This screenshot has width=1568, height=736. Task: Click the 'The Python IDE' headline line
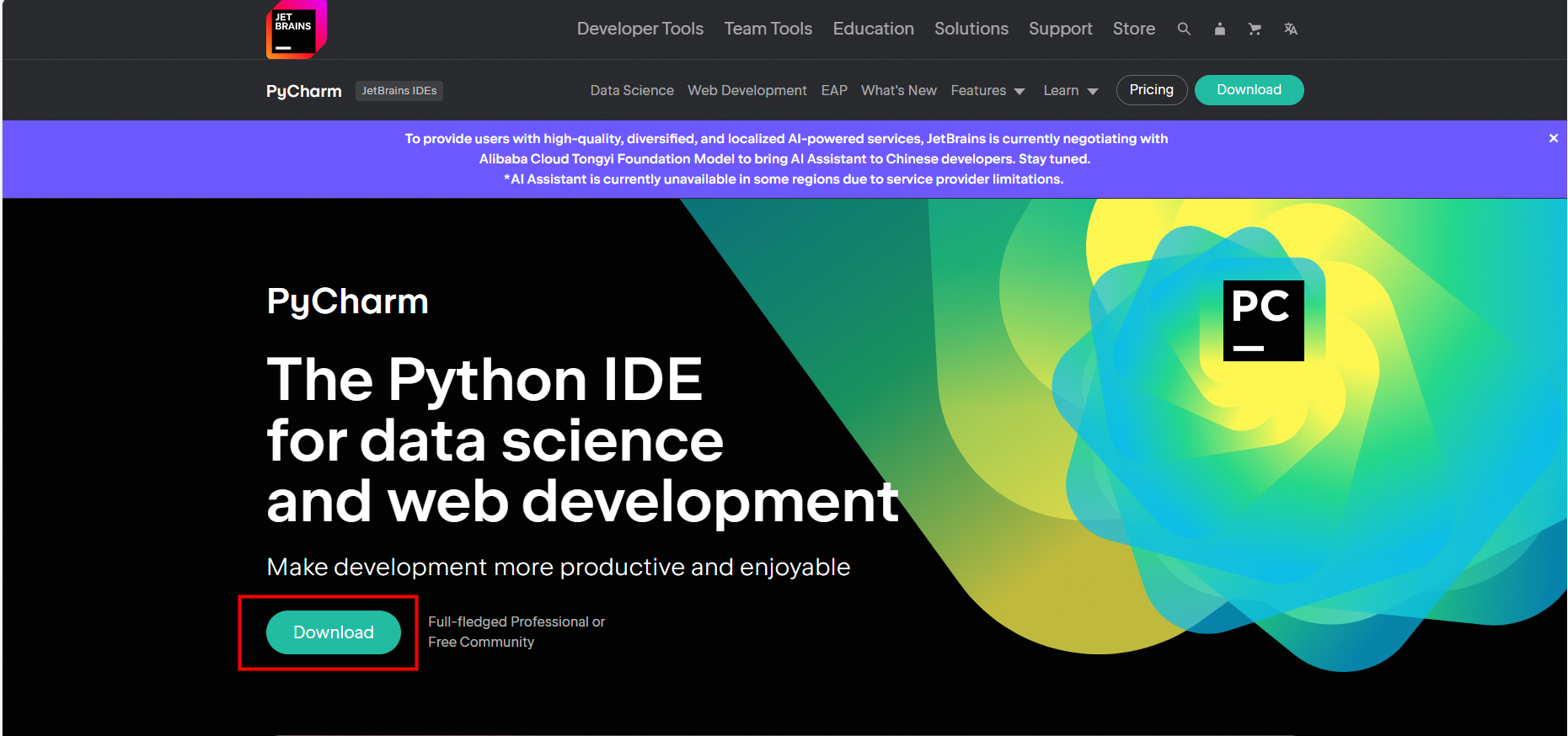(x=484, y=380)
